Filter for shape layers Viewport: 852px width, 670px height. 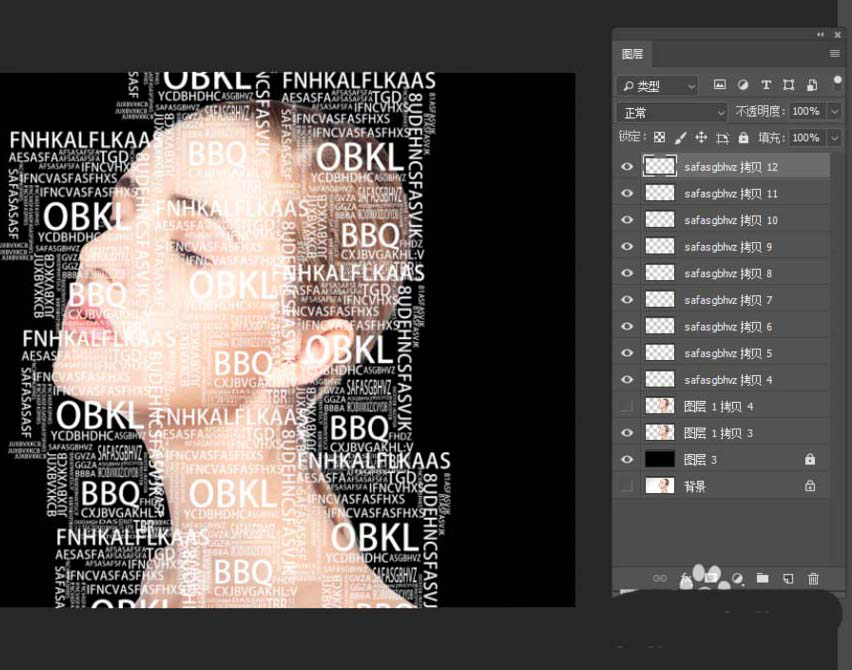pos(789,86)
